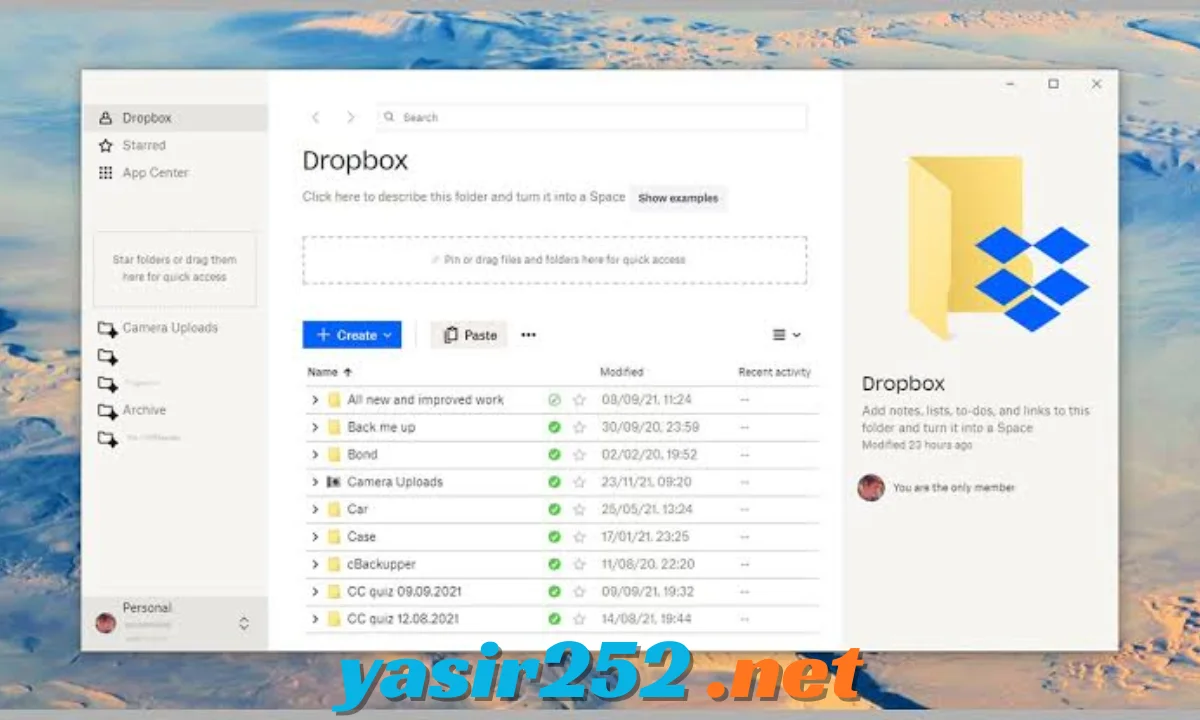Star the Back me up folder
The width and height of the screenshot is (1200, 720).
point(579,427)
